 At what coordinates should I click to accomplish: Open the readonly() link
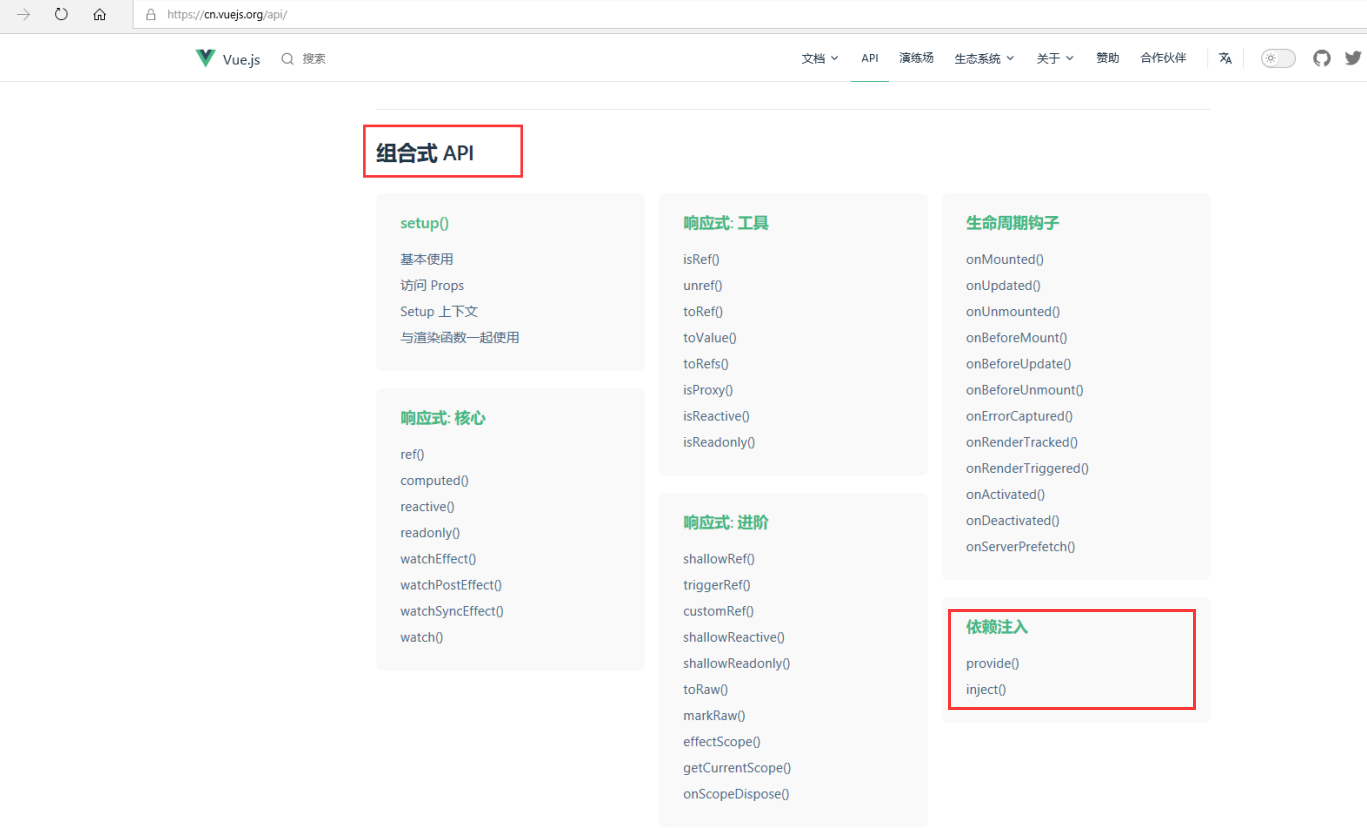(430, 532)
